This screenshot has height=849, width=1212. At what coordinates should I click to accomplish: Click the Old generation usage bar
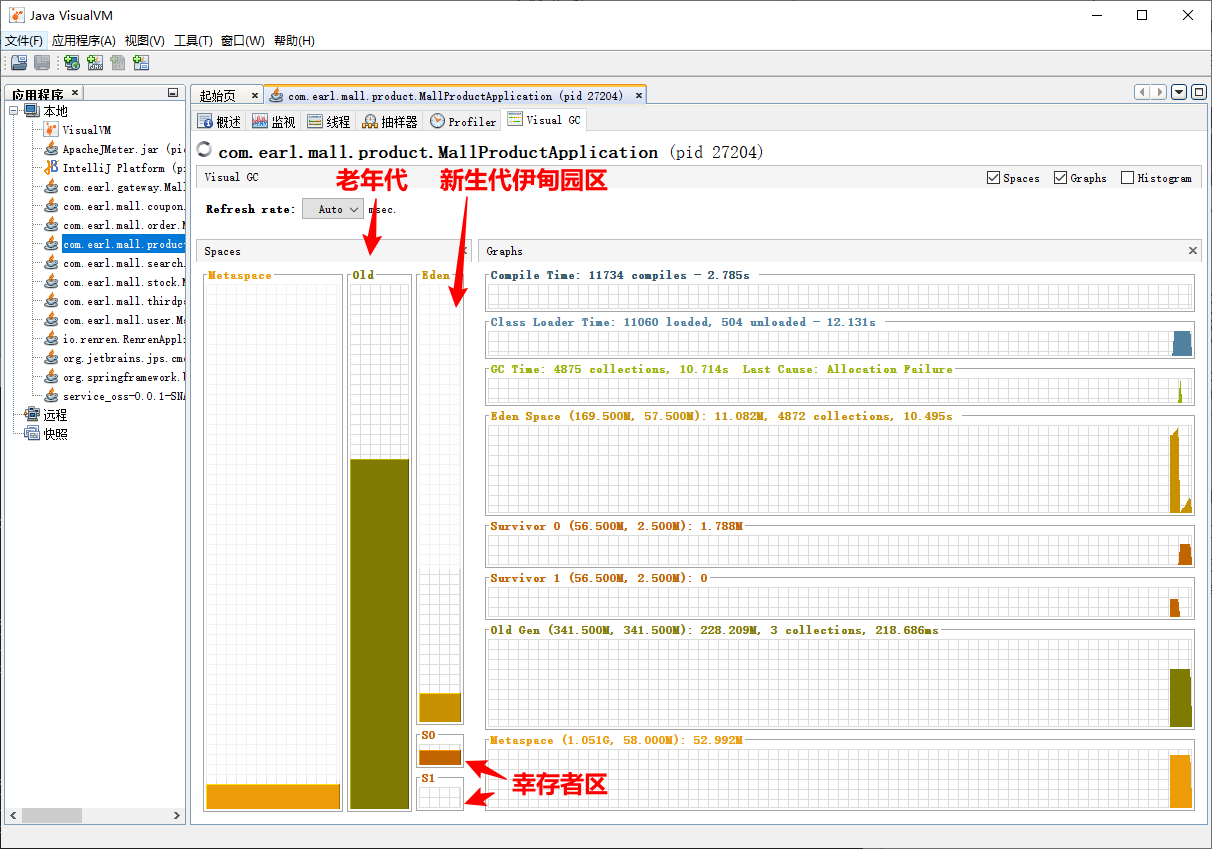(380, 633)
